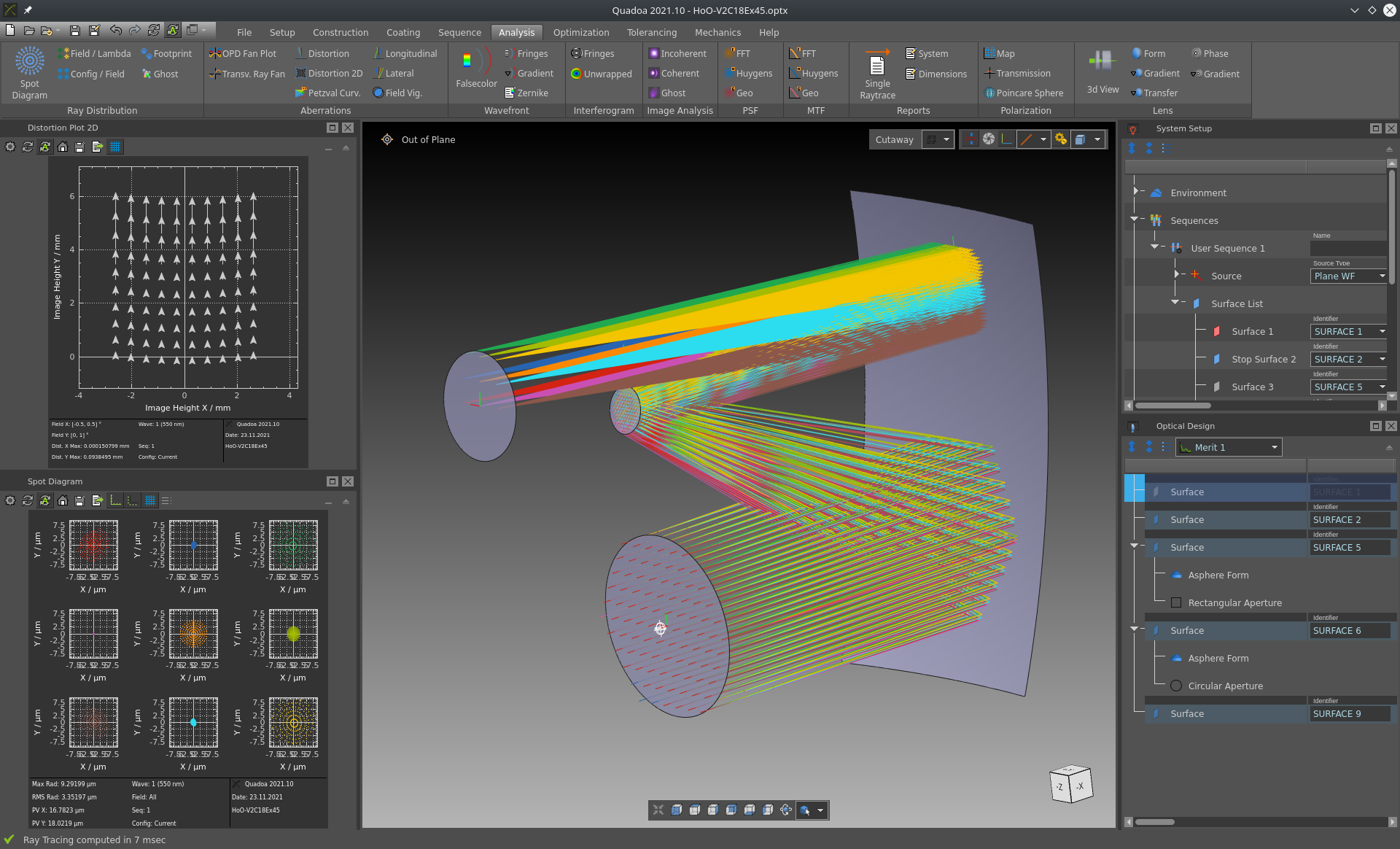The width and height of the screenshot is (1400, 849).
Task: Click the Longitudinal aberration button
Action: (x=405, y=53)
